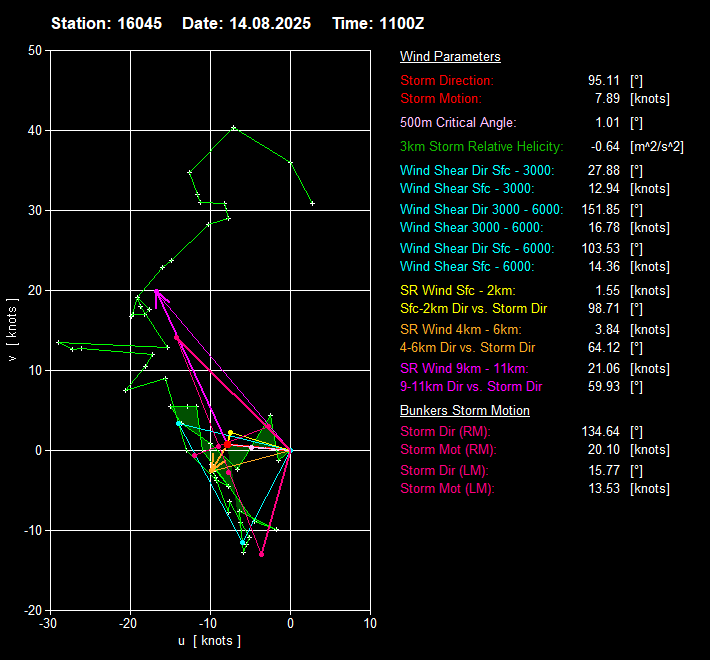Image resolution: width=710 pixels, height=660 pixels.
Task: Click 'Wind Shear Dir 3000 - 6000:' label
Action: click(482, 210)
